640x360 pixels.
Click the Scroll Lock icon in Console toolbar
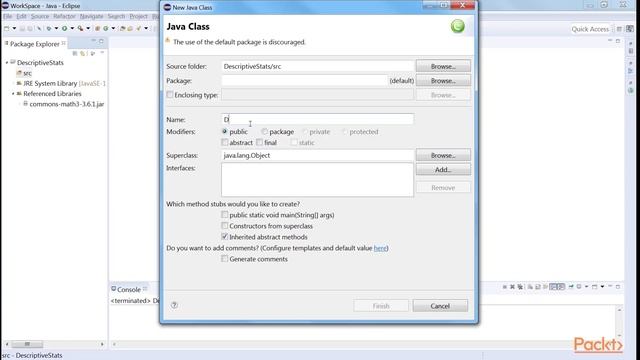pos(538,287)
